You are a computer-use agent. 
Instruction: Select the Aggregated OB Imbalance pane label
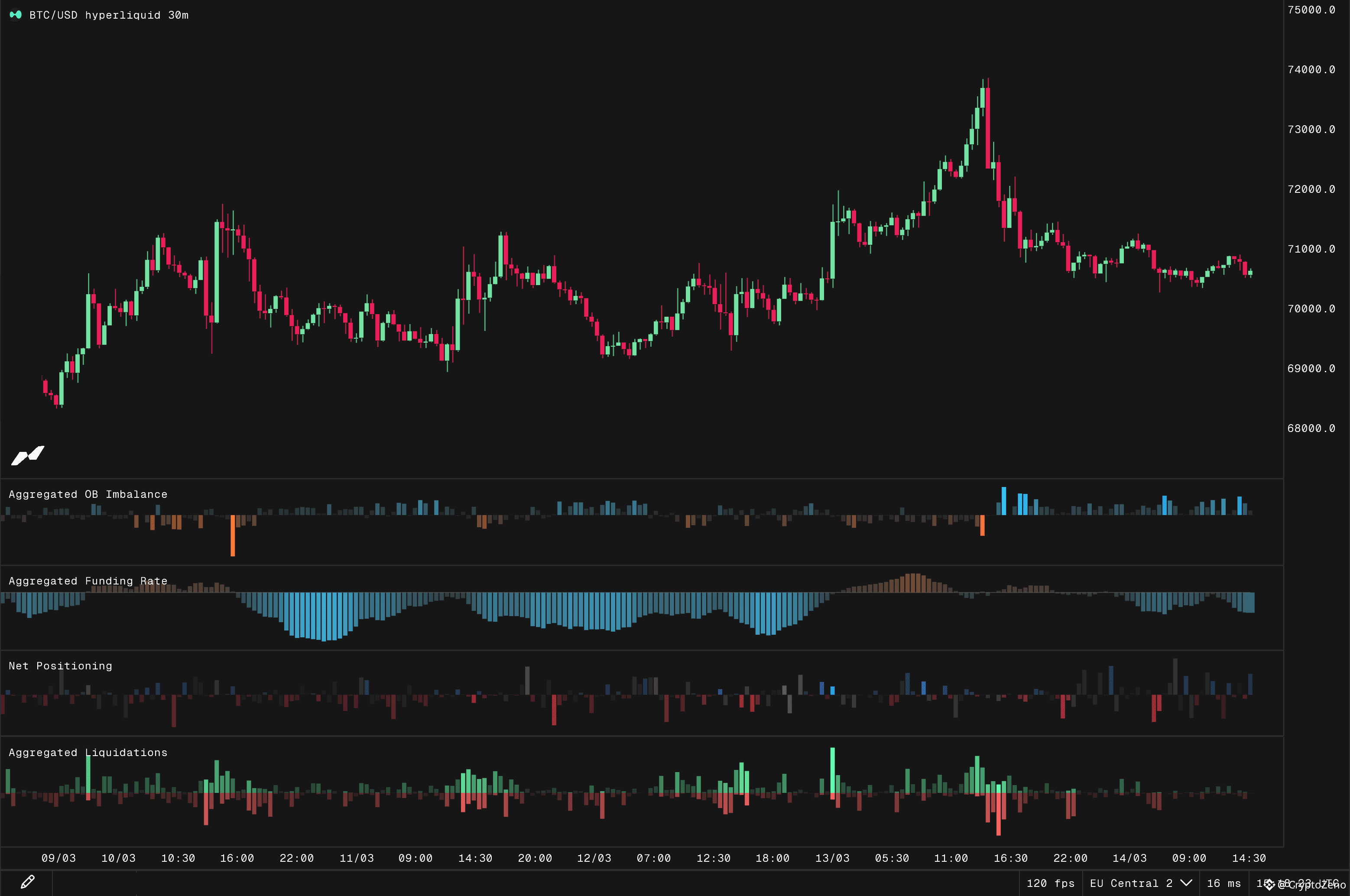pyautogui.click(x=88, y=494)
